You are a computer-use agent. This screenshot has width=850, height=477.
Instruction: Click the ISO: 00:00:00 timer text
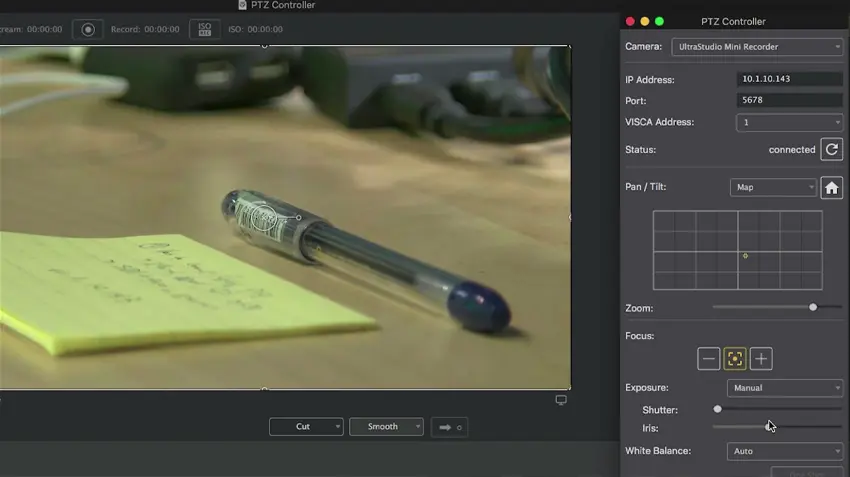255,29
